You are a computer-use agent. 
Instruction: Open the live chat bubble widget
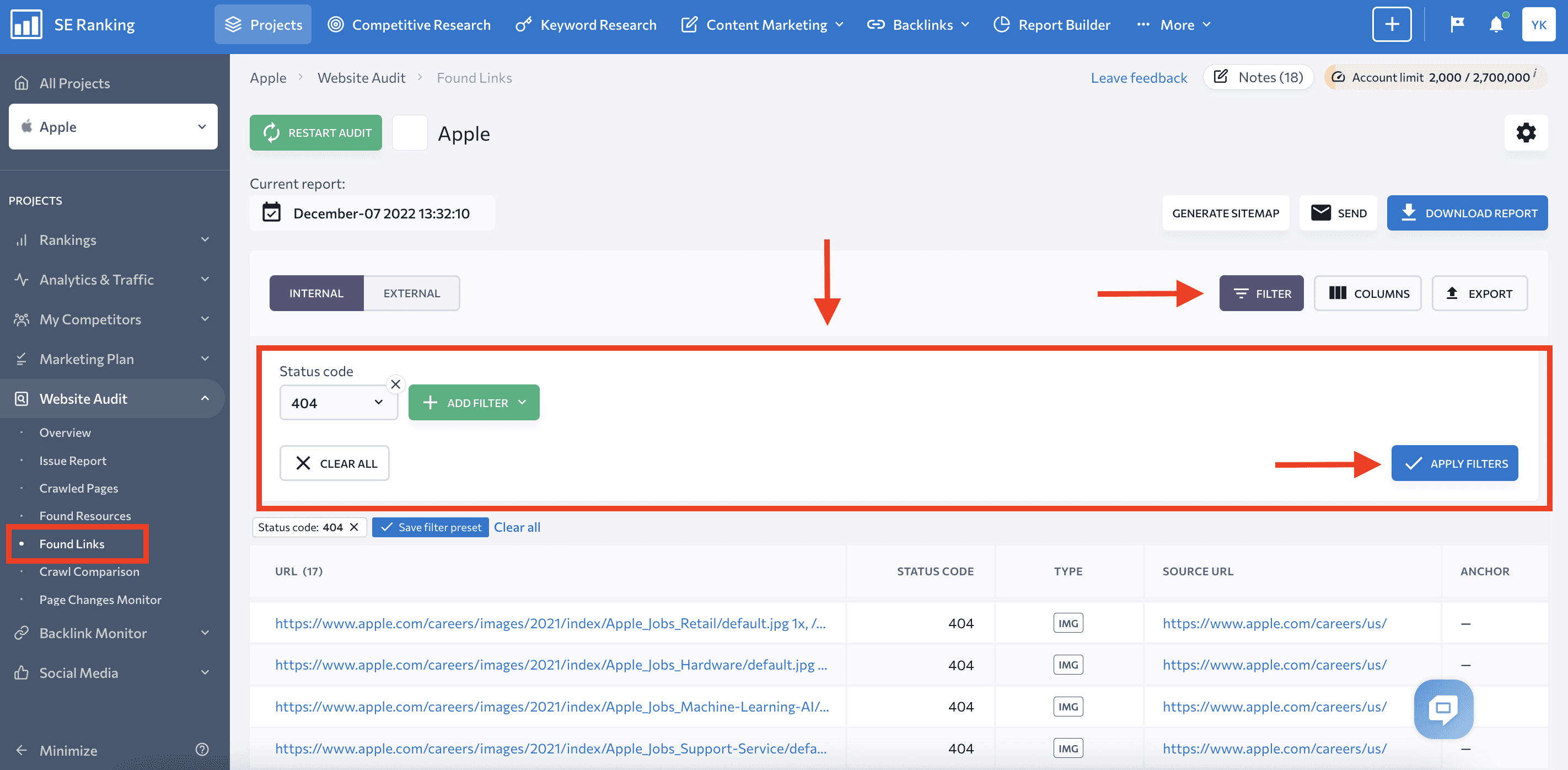pos(1443,708)
